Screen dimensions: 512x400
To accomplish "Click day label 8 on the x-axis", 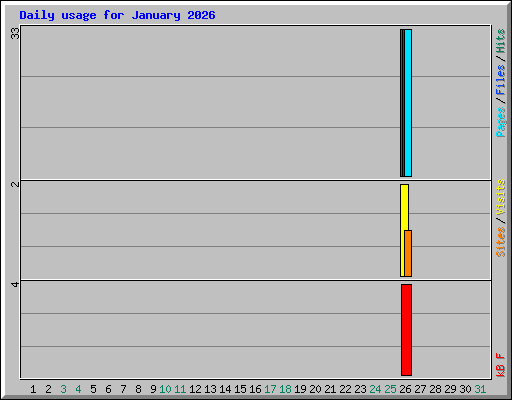I will pyautogui.click(x=138, y=389).
